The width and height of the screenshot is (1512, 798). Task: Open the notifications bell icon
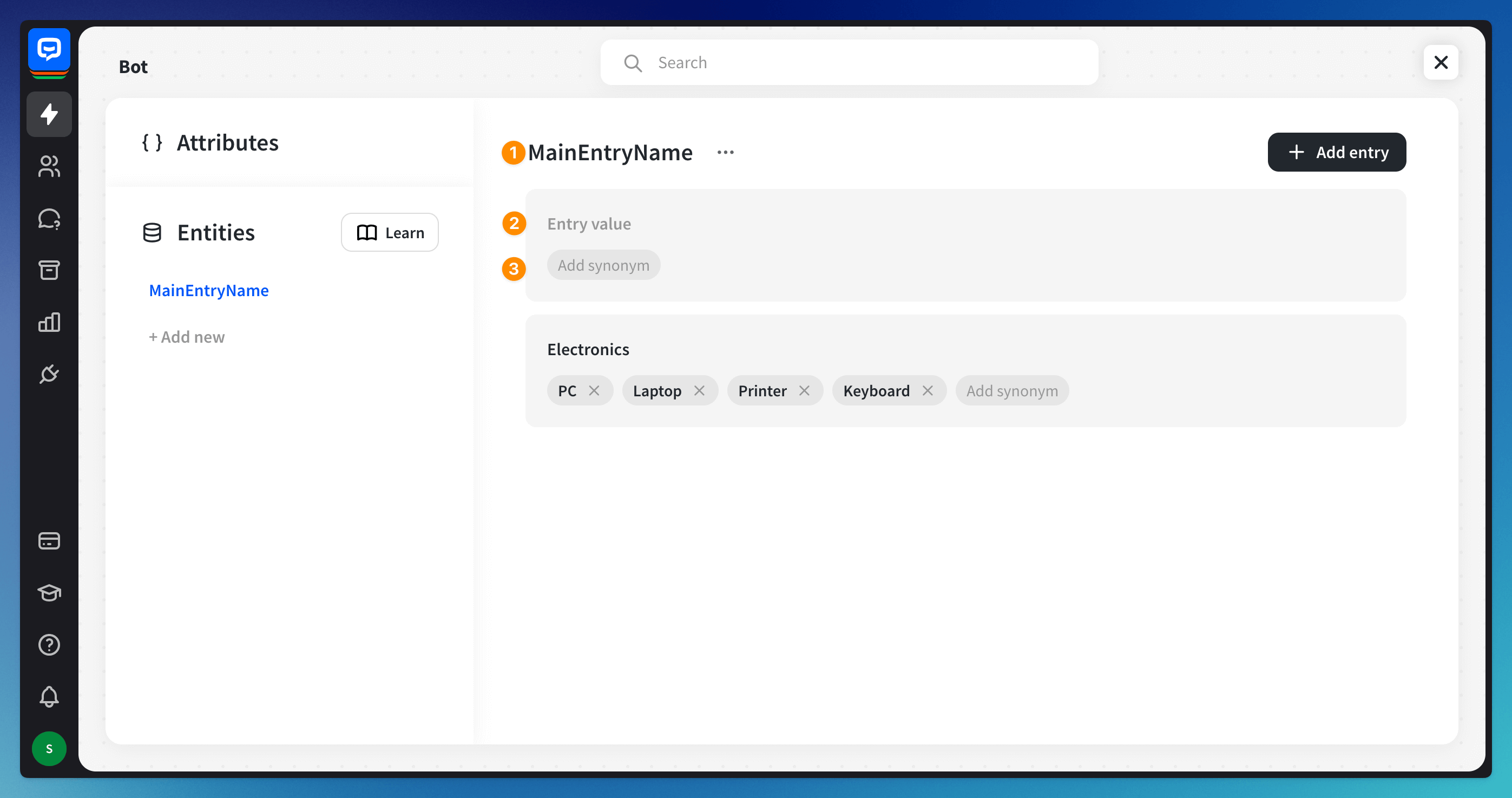click(49, 696)
